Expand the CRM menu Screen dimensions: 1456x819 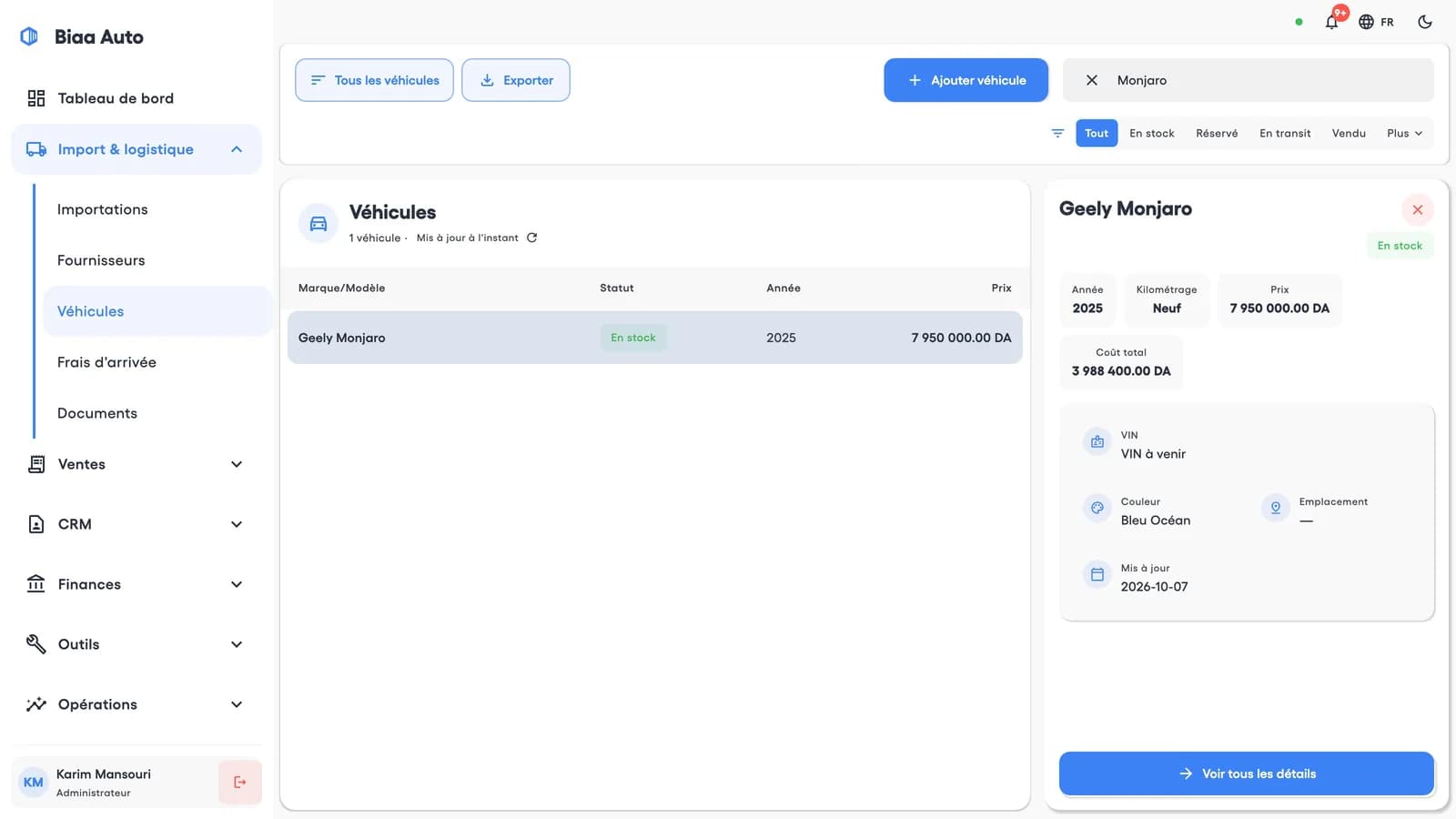click(x=136, y=524)
